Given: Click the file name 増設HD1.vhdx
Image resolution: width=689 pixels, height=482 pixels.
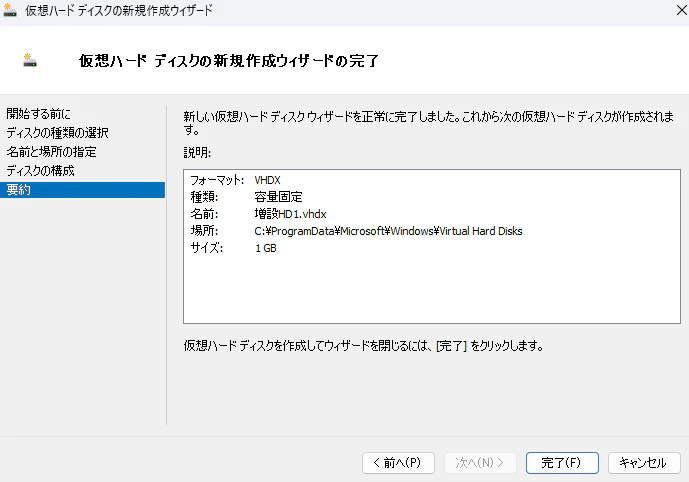Looking at the screenshot, I should [x=290, y=214].
